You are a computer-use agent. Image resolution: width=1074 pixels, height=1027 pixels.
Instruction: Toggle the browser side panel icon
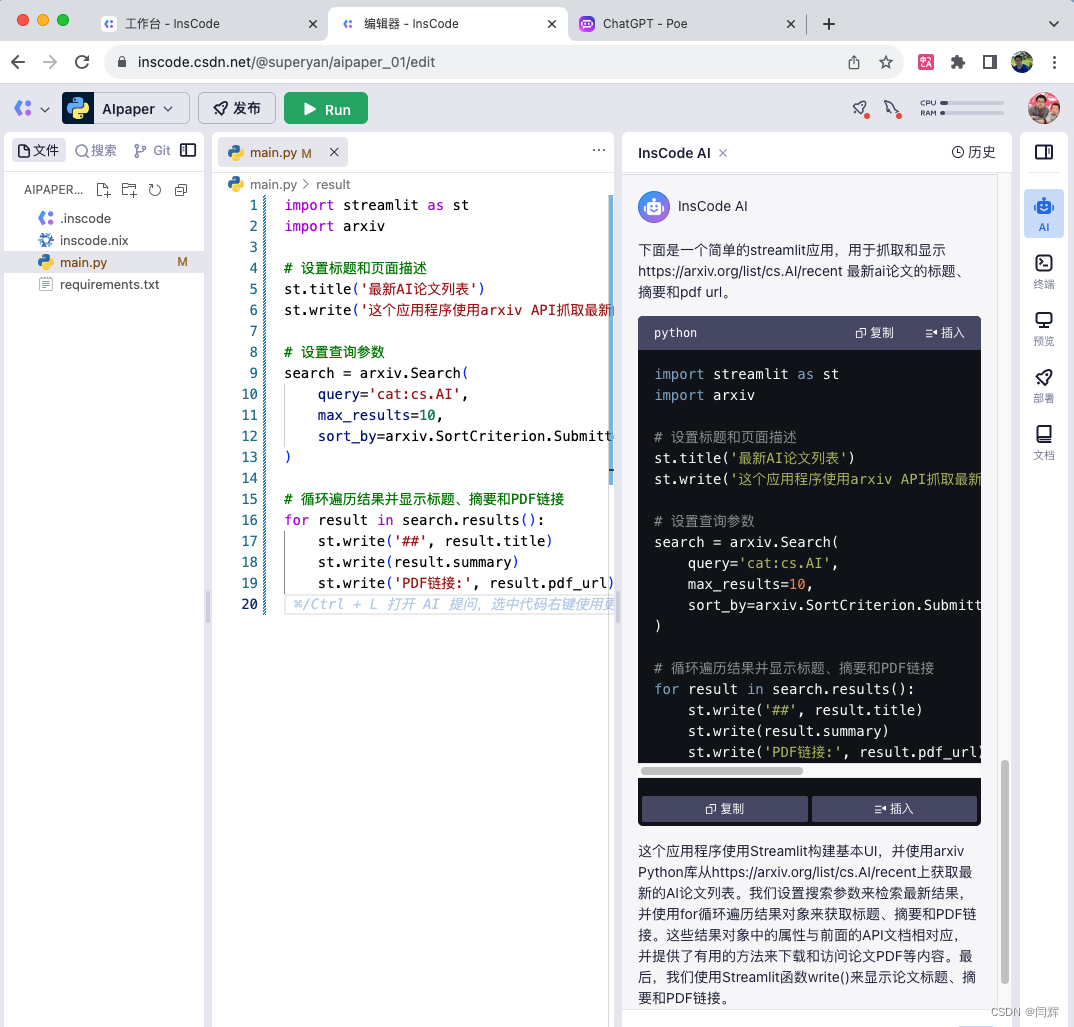pos(990,62)
